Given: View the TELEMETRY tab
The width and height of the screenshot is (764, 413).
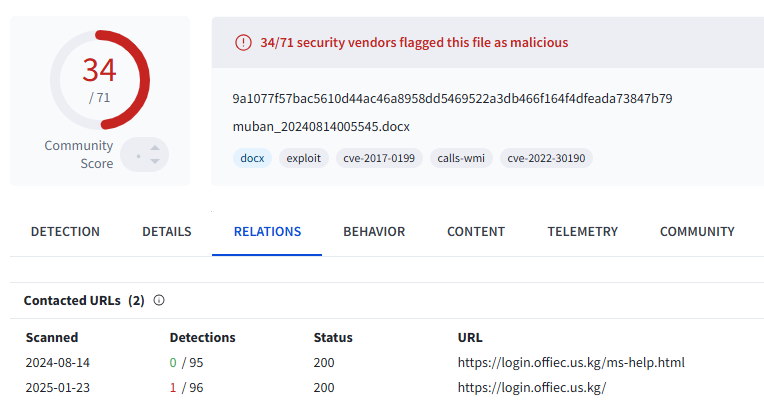Looking at the screenshot, I should [x=582, y=232].
